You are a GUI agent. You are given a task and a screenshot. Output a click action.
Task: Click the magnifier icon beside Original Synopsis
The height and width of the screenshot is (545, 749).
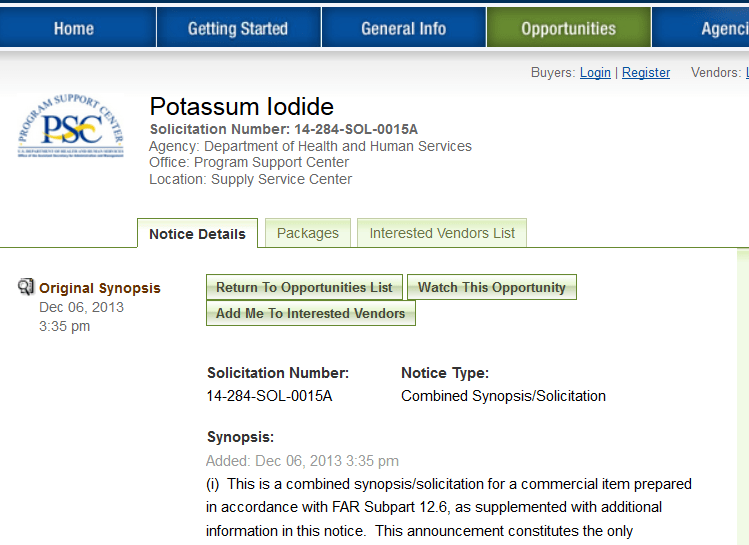(26, 288)
